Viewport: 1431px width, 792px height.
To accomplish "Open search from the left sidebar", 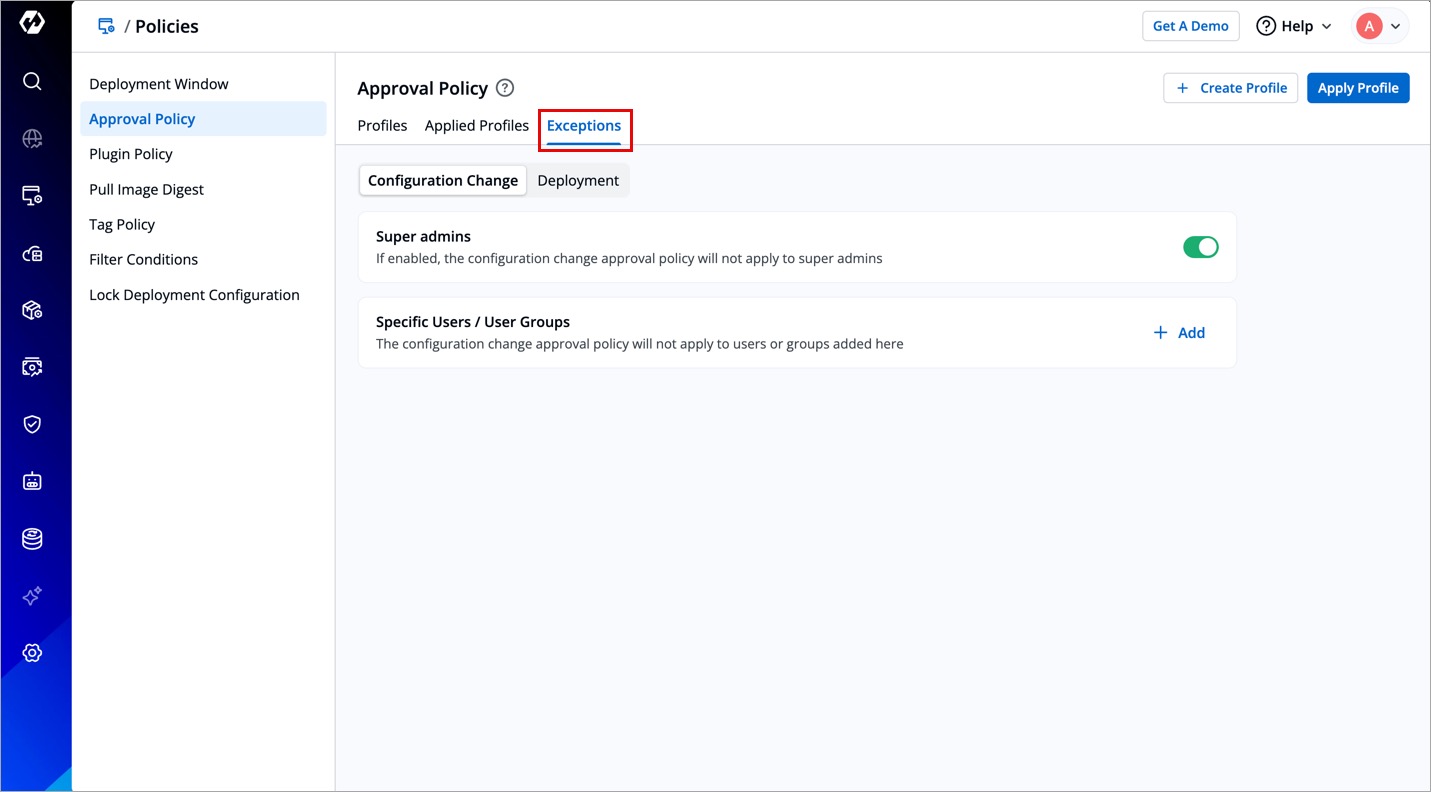I will 32,81.
